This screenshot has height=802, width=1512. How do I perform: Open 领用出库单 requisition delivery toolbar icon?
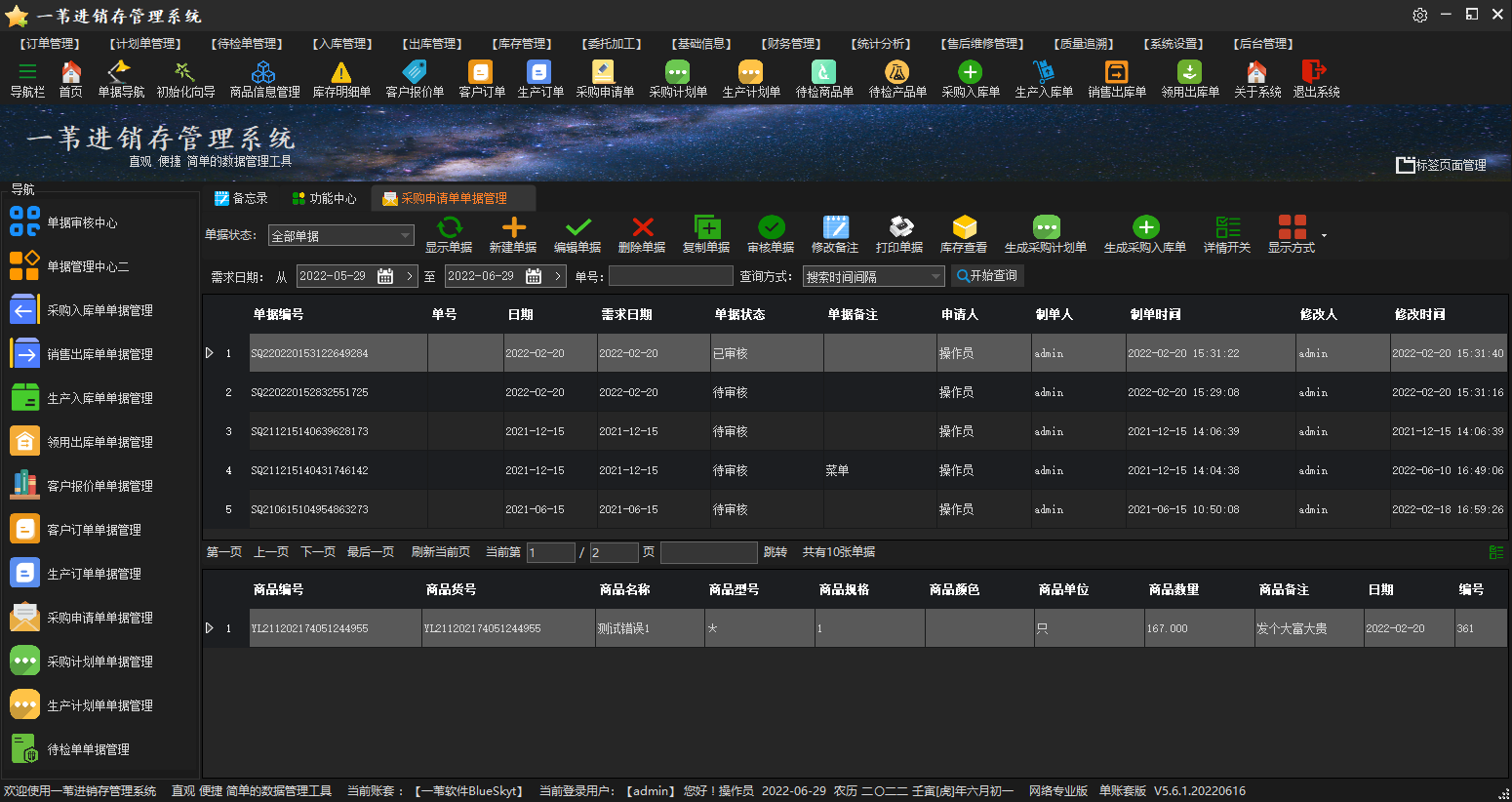(1190, 79)
